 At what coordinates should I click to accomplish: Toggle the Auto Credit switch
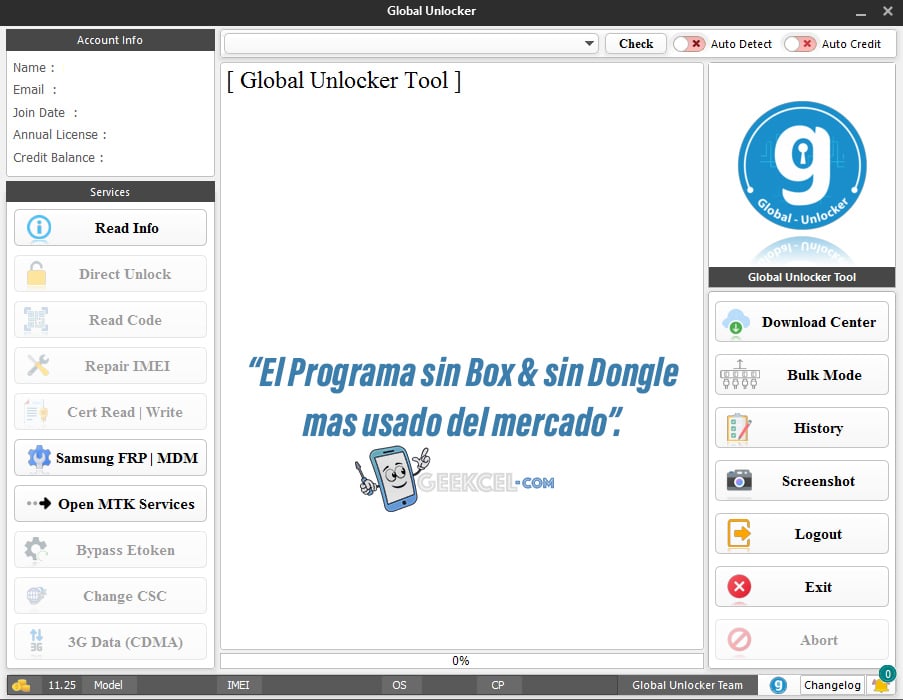click(x=800, y=44)
